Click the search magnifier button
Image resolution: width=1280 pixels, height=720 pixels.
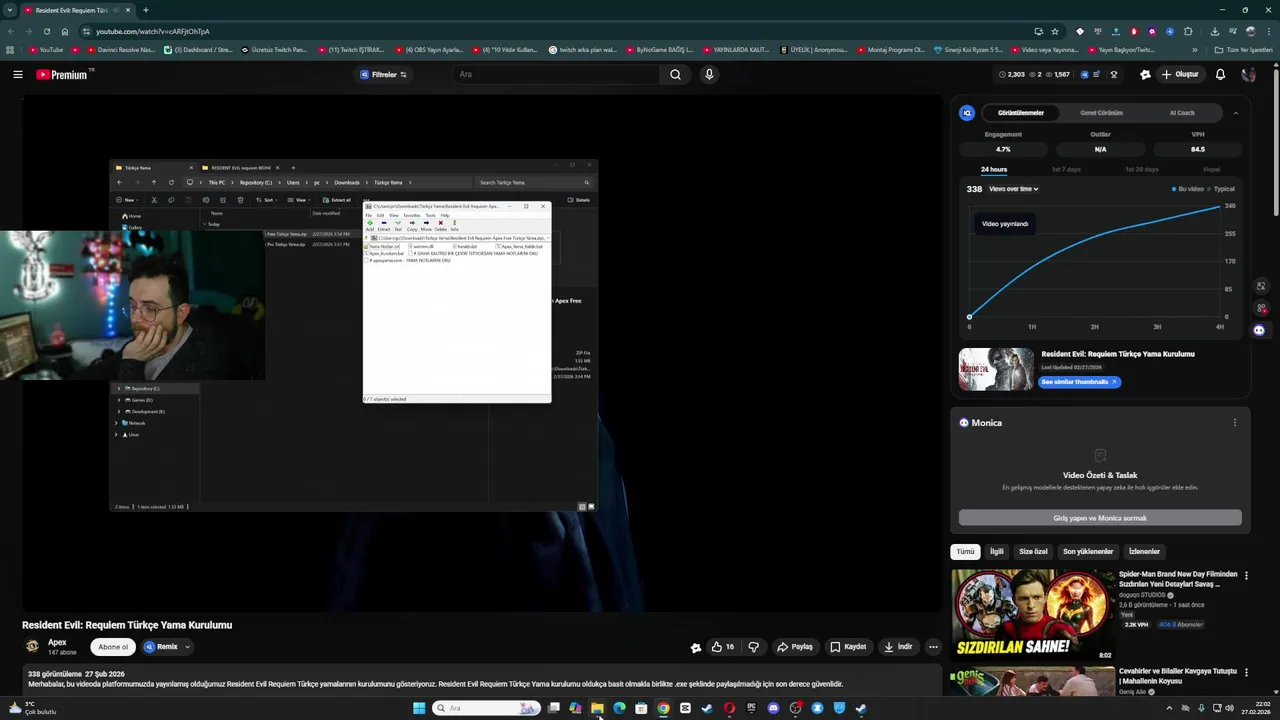coord(675,74)
